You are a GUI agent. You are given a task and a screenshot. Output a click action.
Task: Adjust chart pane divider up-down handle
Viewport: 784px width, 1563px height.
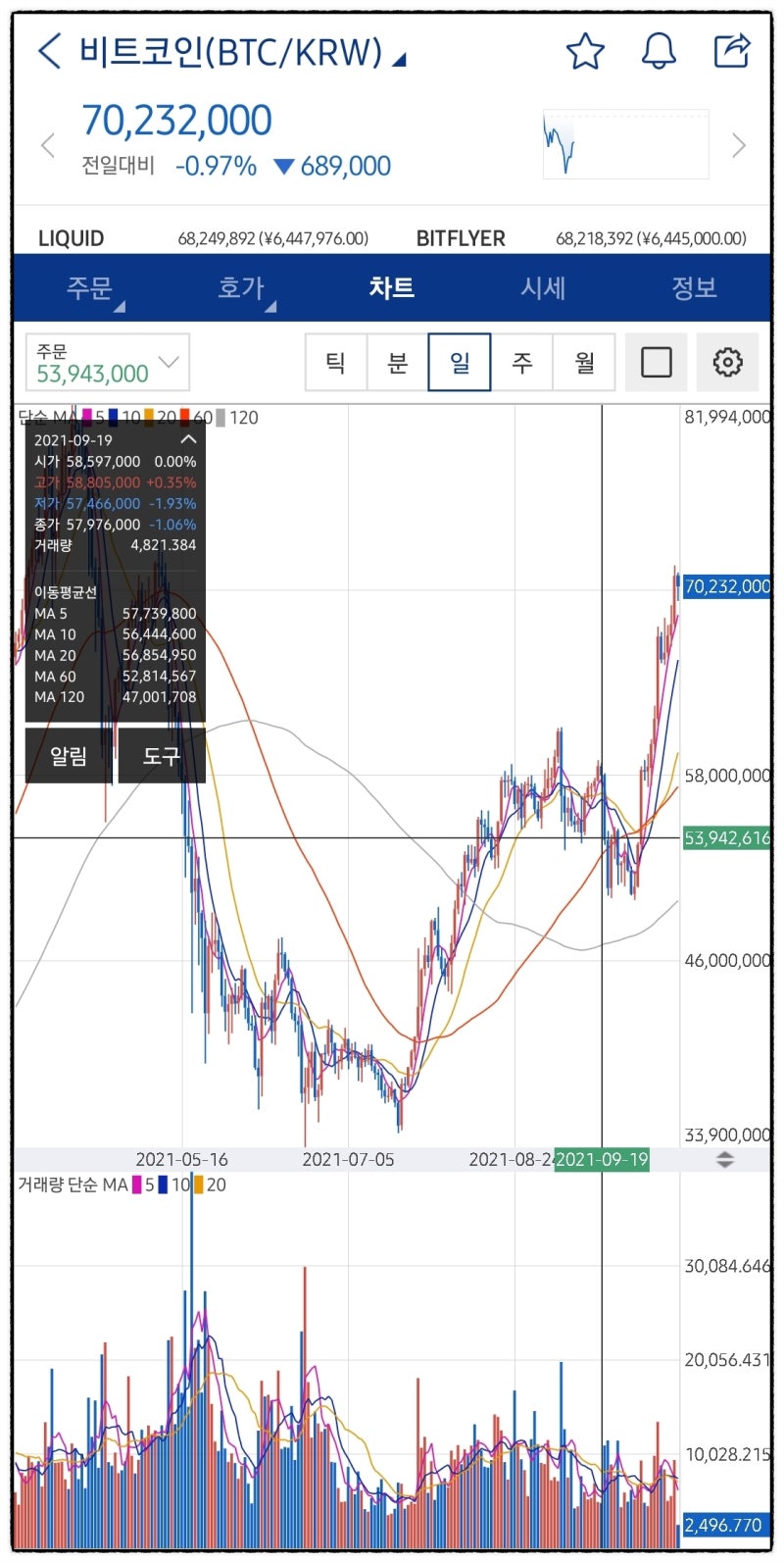click(x=724, y=1160)
